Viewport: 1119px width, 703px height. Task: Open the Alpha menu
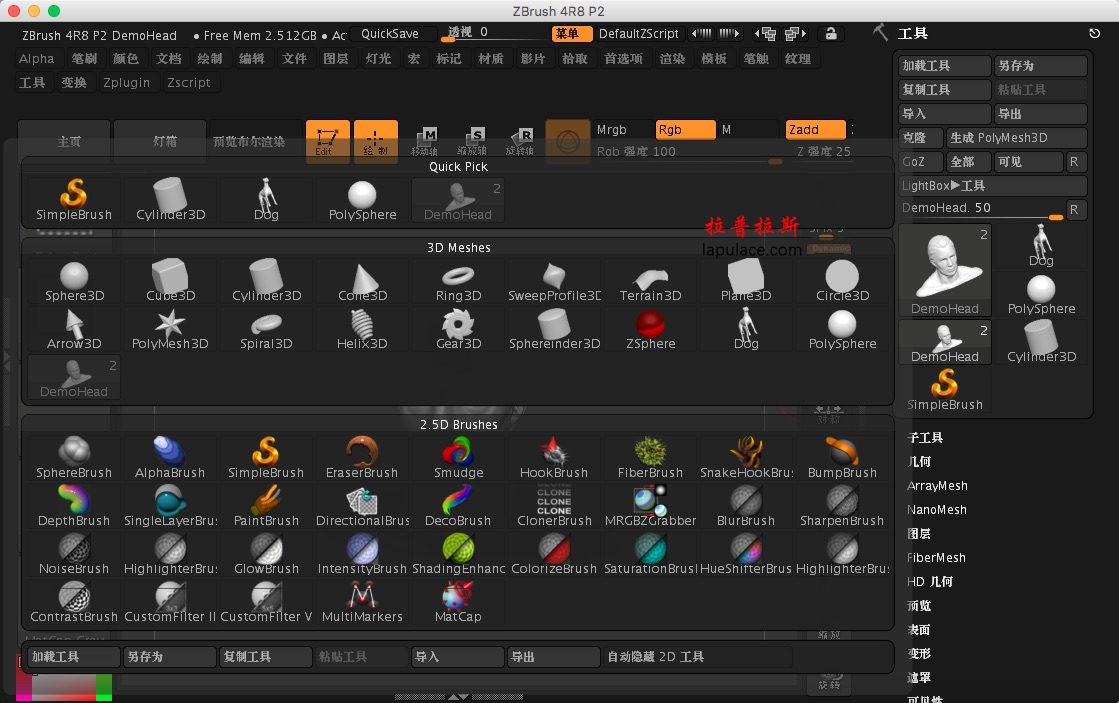coord(36,59)
